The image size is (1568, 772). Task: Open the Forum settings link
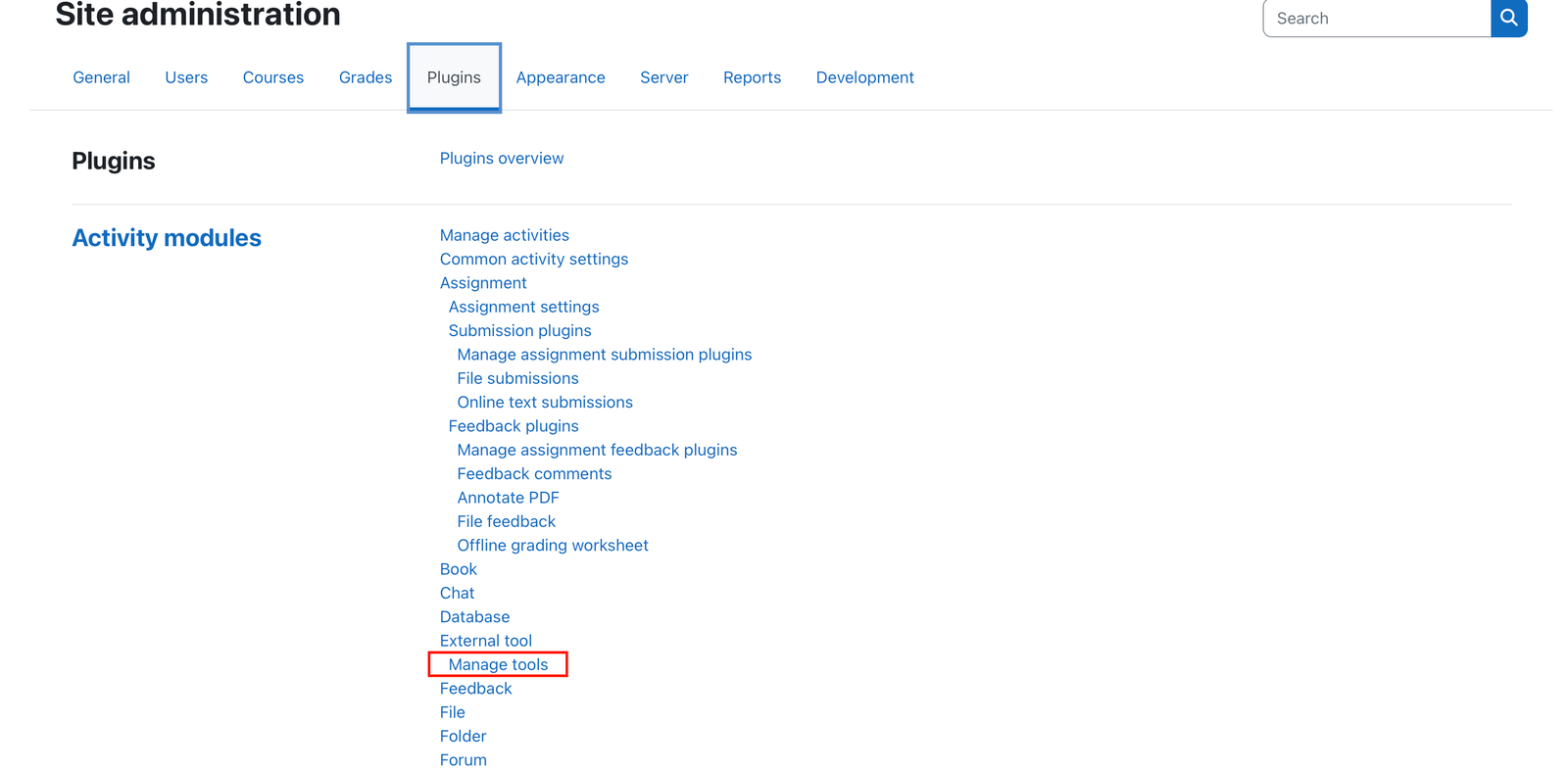click(x=464, y=760)
